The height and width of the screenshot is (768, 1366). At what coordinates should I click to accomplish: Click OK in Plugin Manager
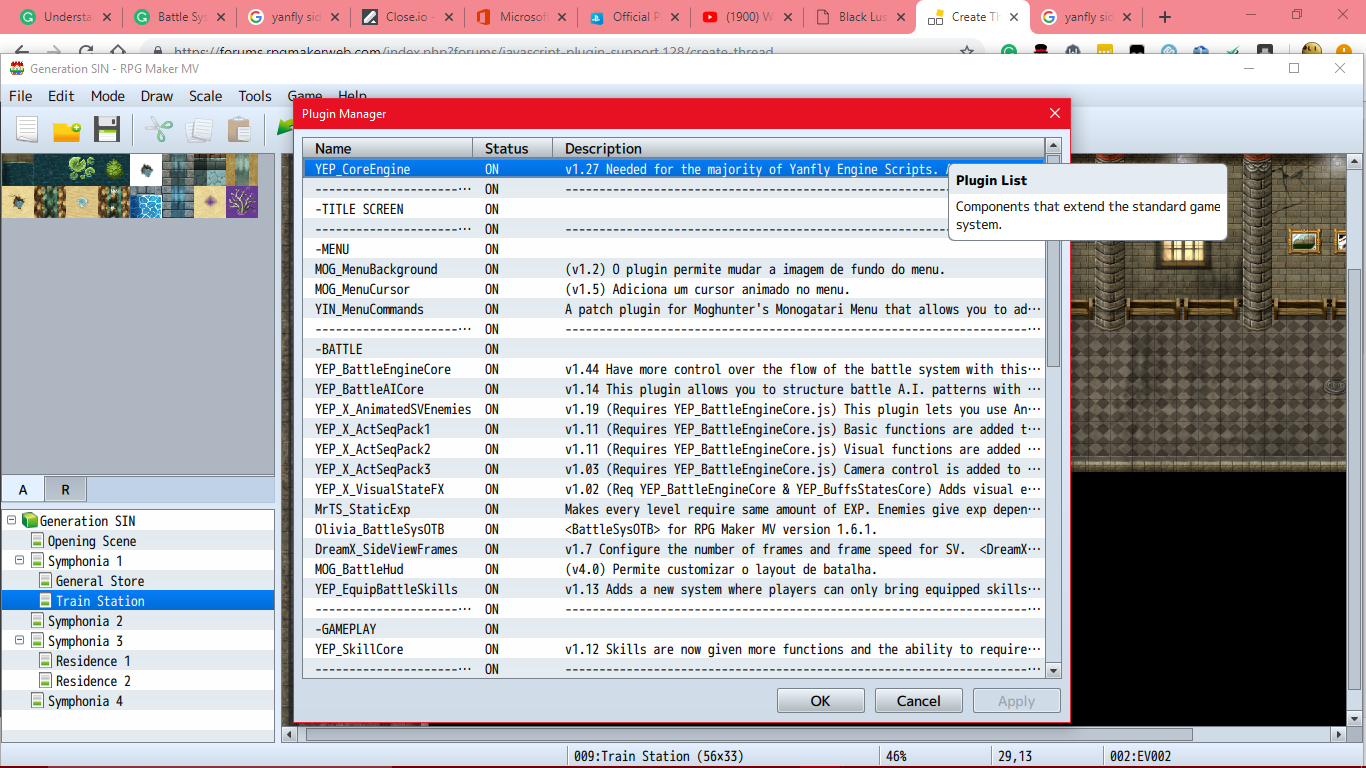coord(820,701)
